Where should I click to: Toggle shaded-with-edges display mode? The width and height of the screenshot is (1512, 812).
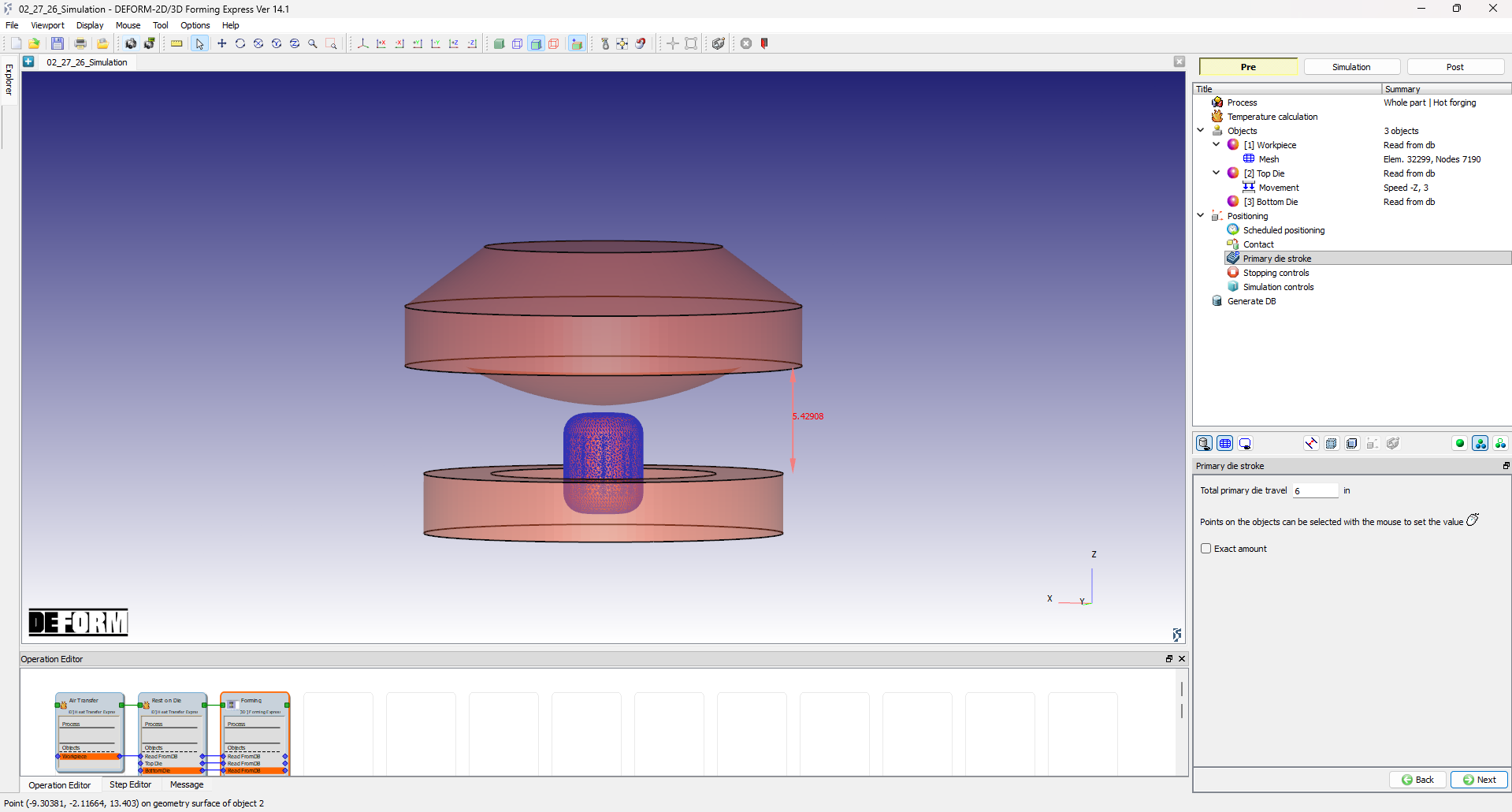(x=536, y=43)
